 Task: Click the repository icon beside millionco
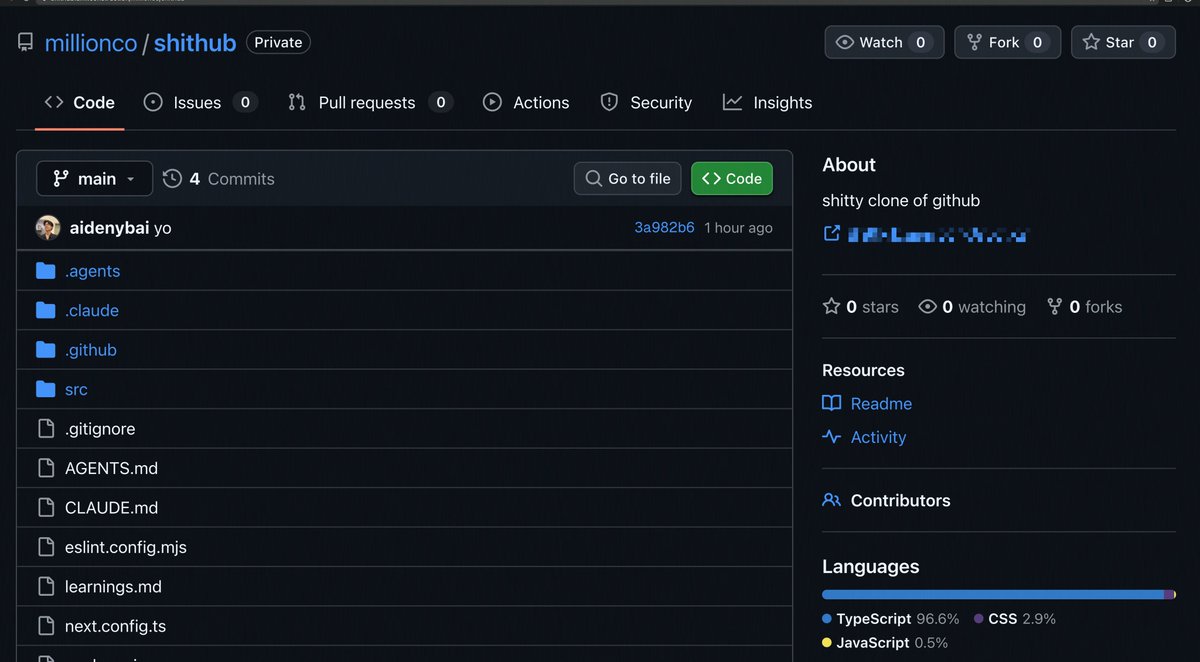pos(25,43)
